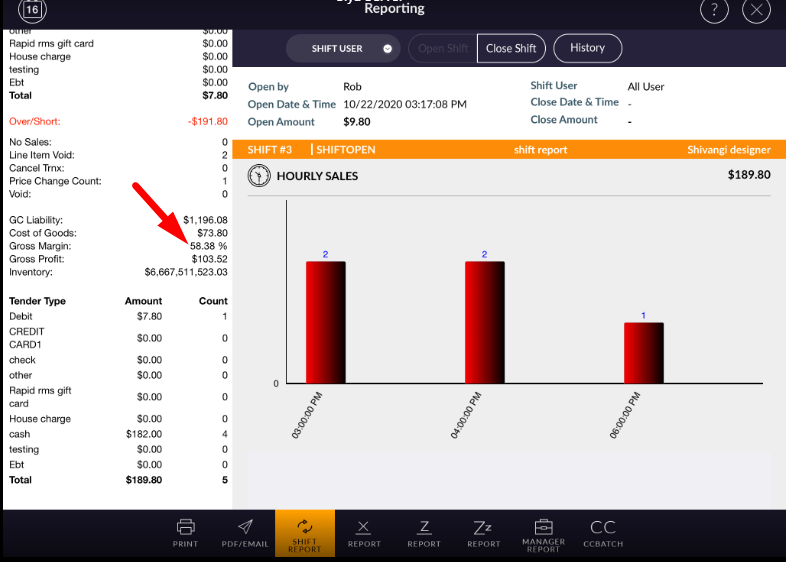The image size is (786, 562).
Task: Open help via question mark icon
Action: click(x=714, y=11)
